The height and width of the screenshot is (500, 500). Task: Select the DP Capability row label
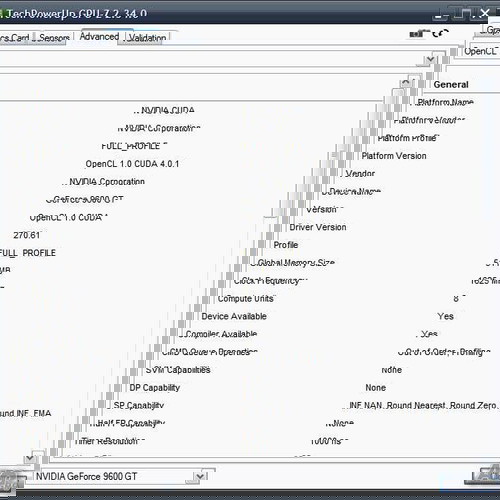tap(155, 388)
